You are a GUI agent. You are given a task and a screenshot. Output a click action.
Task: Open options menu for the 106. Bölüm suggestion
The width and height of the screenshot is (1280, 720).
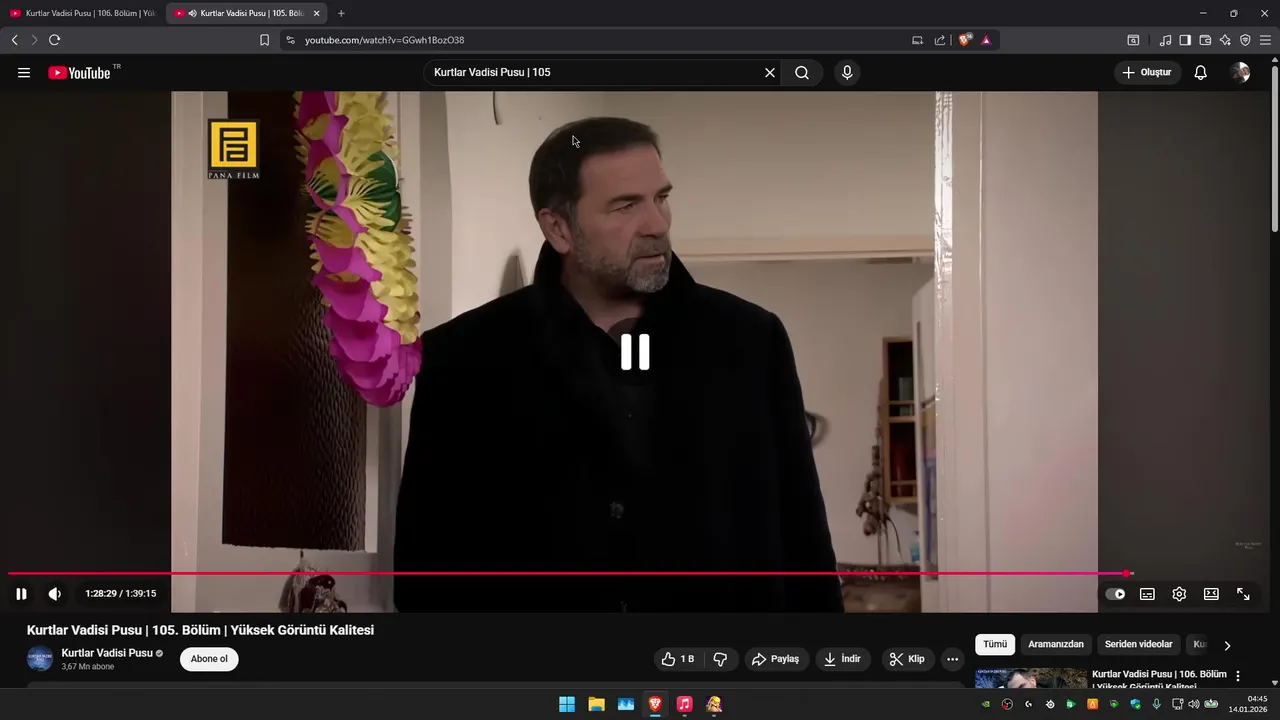1238,676
